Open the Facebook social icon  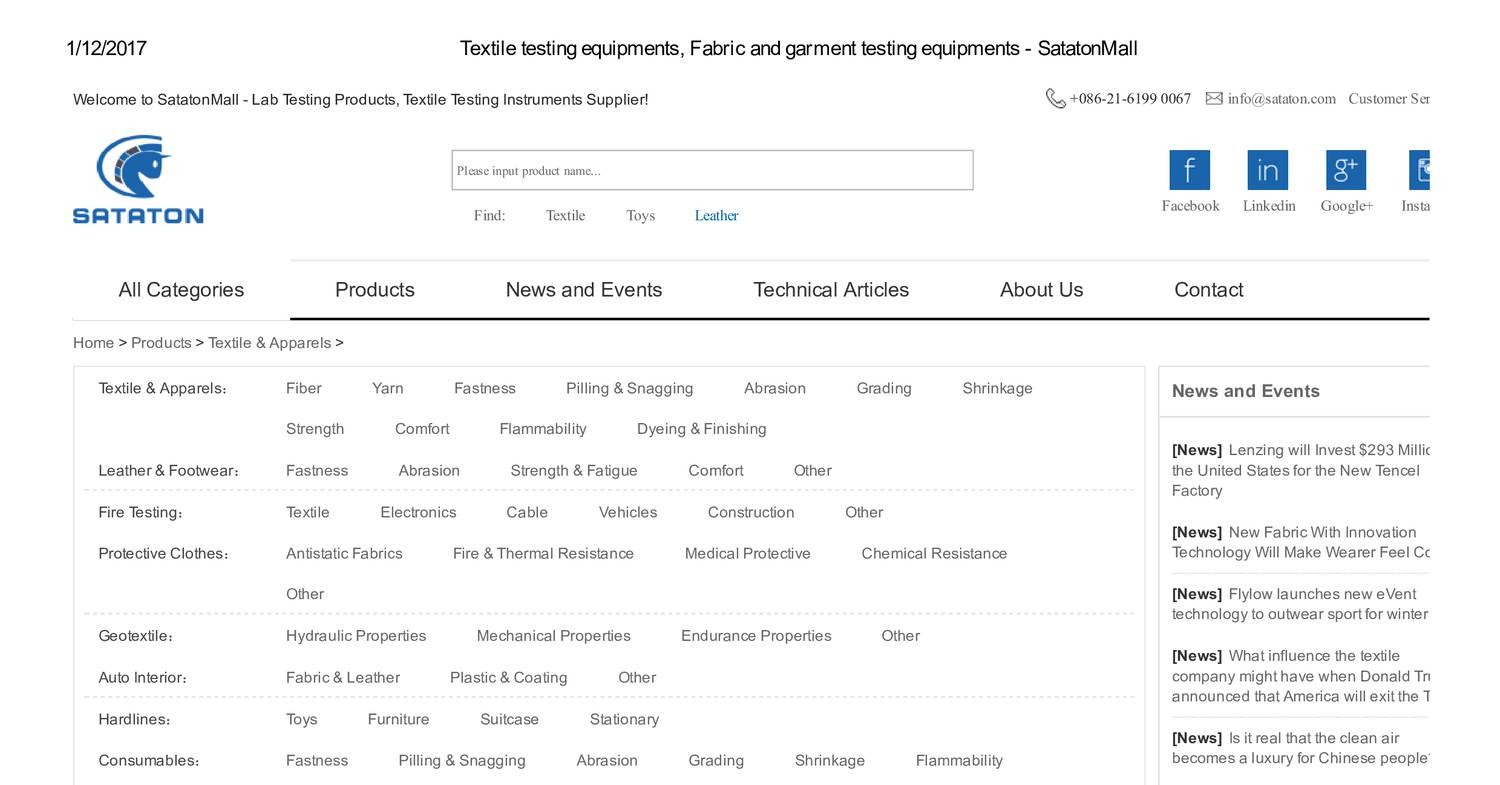coord(1189,170)
